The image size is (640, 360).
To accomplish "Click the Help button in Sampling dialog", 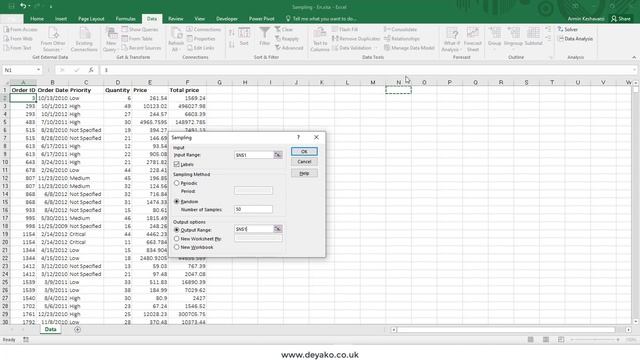I will (304, 173).
